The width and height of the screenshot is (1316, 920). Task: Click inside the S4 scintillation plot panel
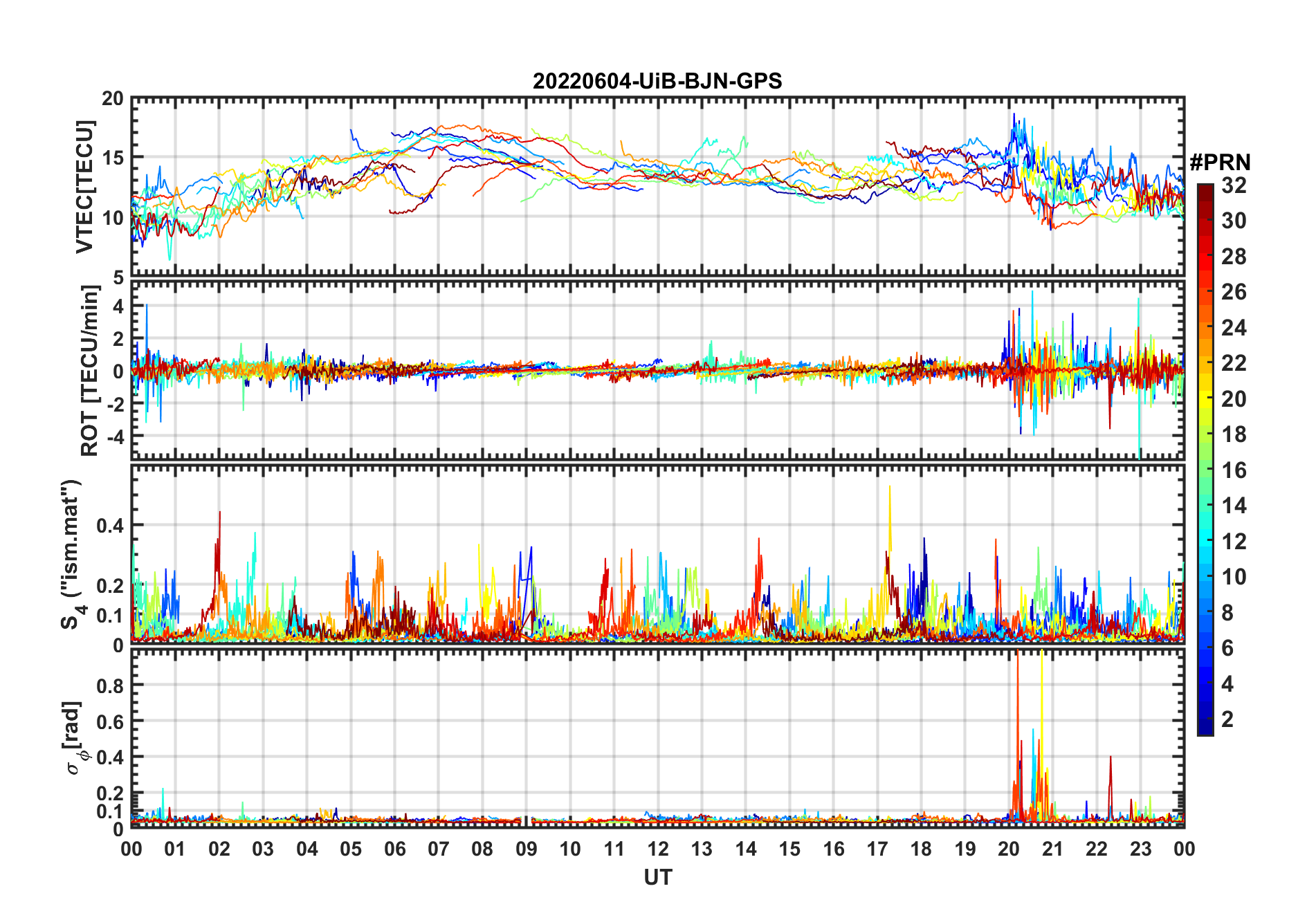(658, 553)
